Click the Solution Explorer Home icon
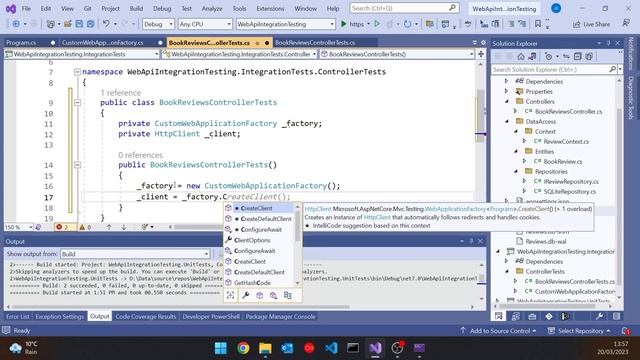 [521, 56]
